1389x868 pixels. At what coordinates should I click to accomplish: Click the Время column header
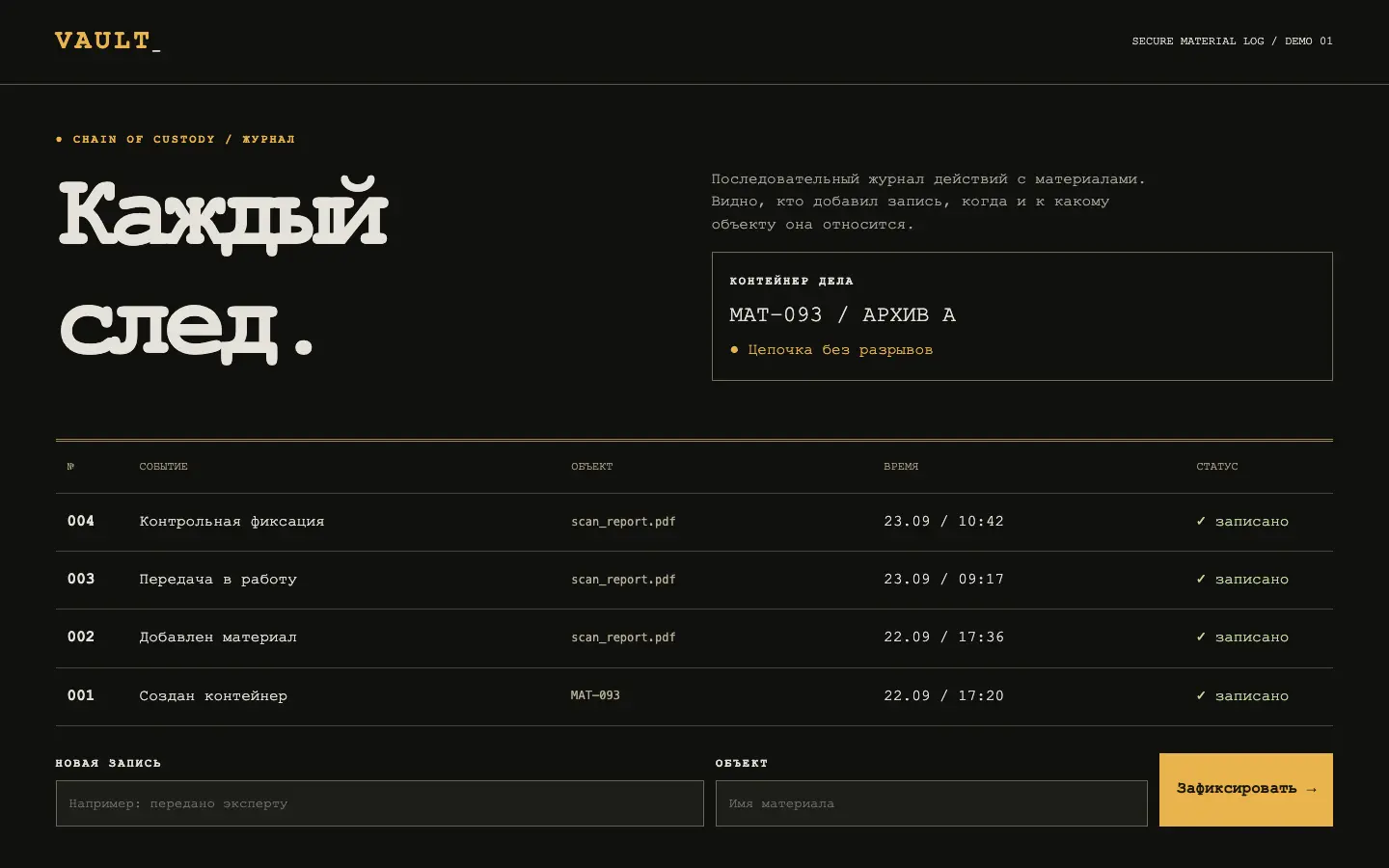(x=901, y=467)
